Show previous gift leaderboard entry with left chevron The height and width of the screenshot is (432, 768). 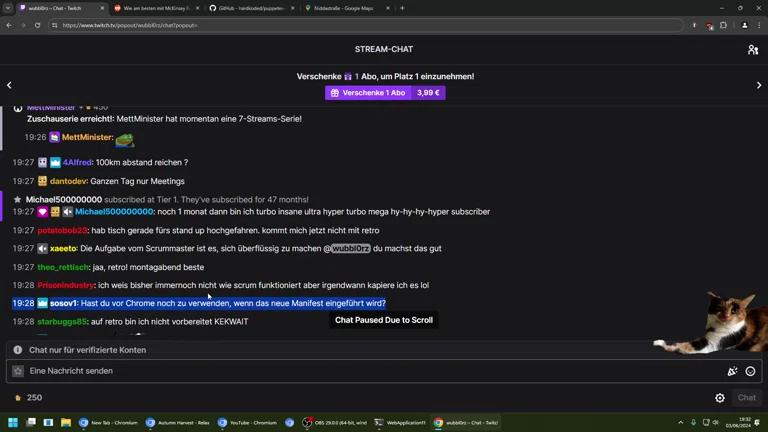coord(9,85)
